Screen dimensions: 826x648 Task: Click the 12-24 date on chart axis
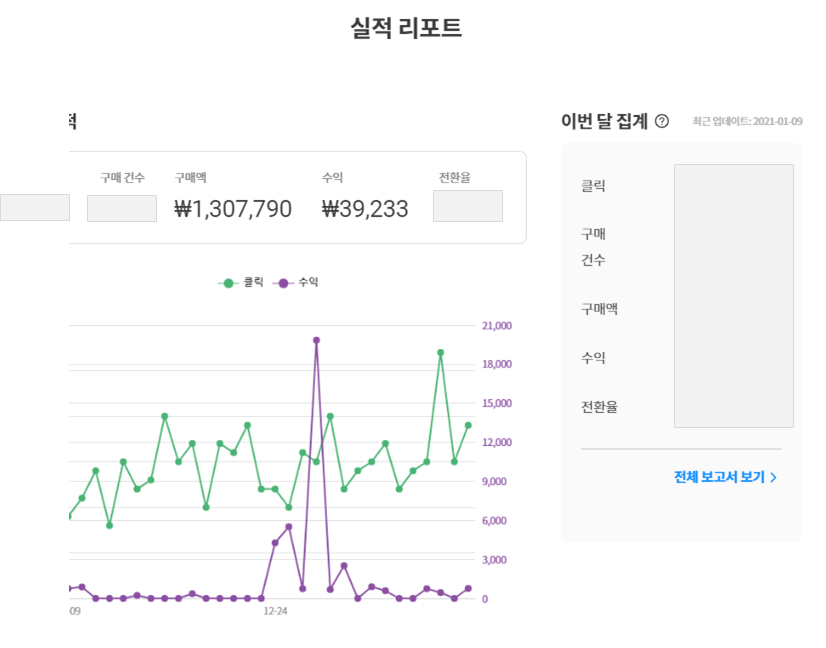(276, 611)
